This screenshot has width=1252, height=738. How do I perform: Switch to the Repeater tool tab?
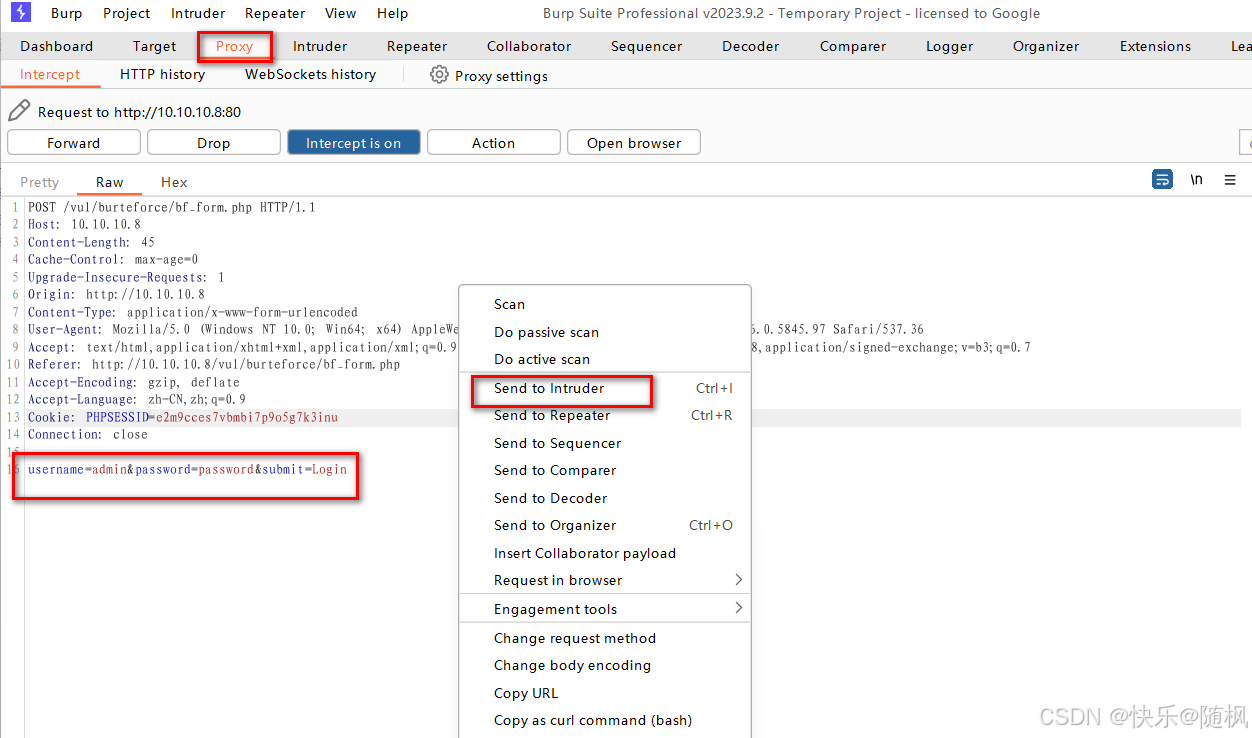click(417, 46)
